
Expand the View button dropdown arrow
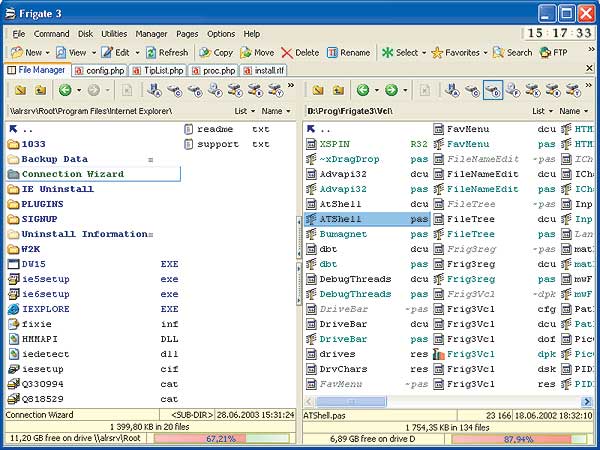[93, 53]
